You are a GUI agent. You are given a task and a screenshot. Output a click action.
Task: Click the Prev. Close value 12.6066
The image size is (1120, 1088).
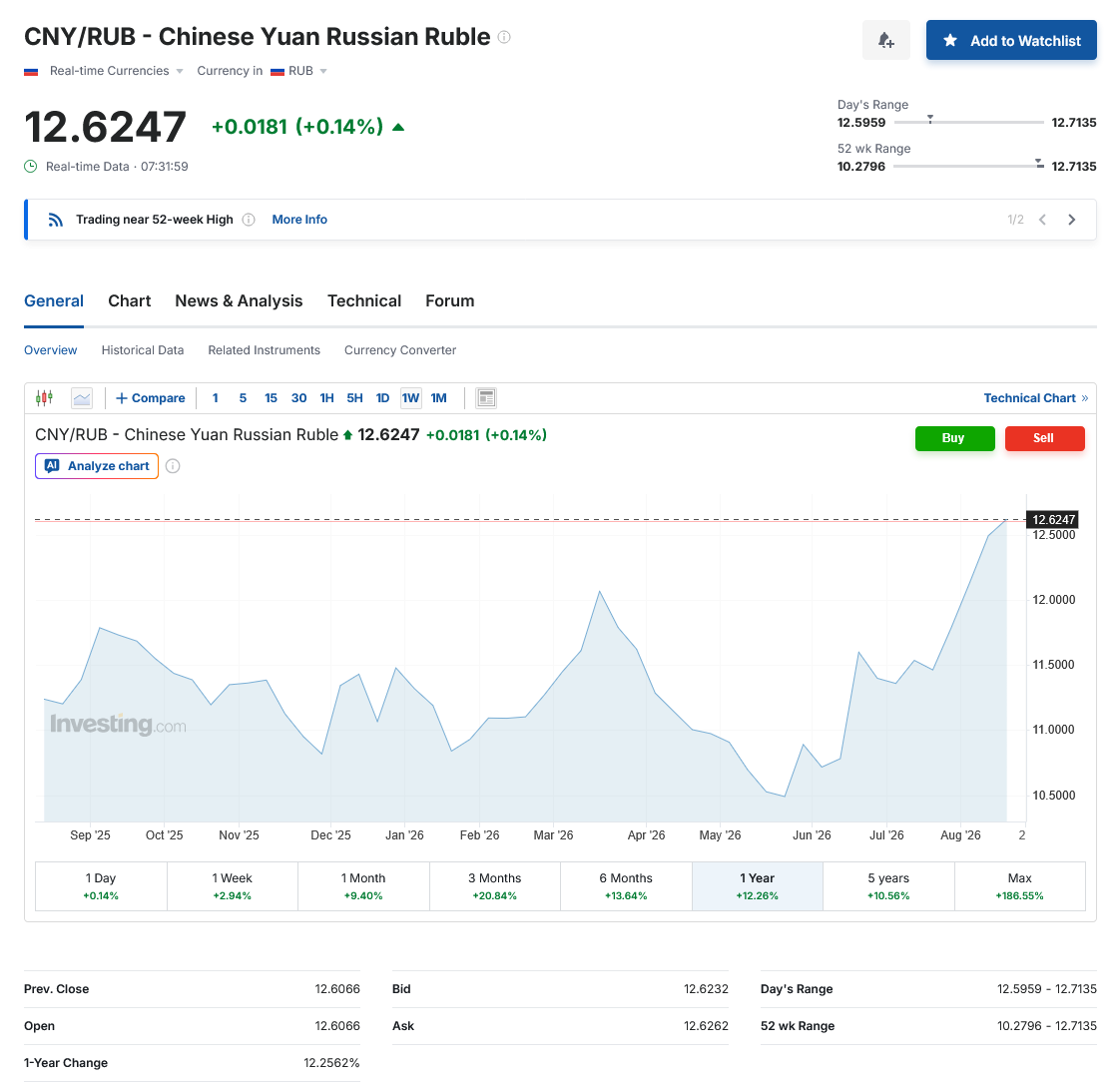[x=337, y=989]
